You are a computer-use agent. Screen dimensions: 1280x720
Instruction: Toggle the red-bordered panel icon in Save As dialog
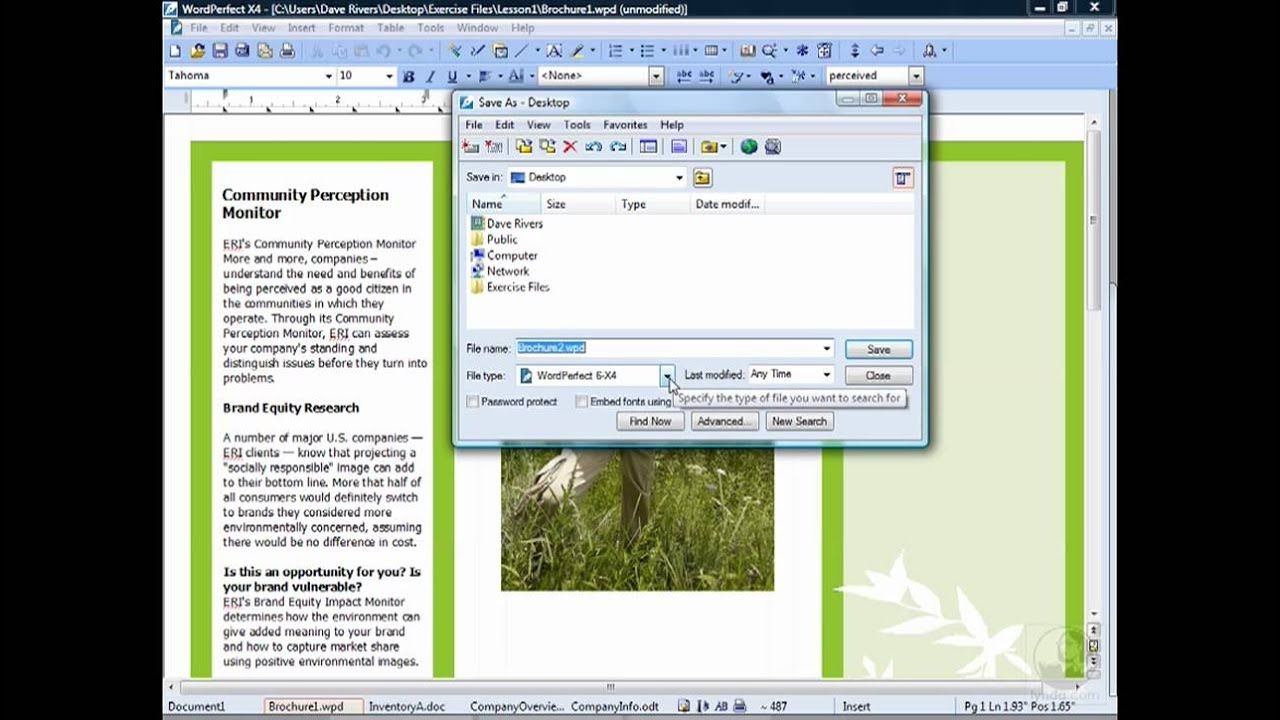pyautogui.click(x=903, y=178)
